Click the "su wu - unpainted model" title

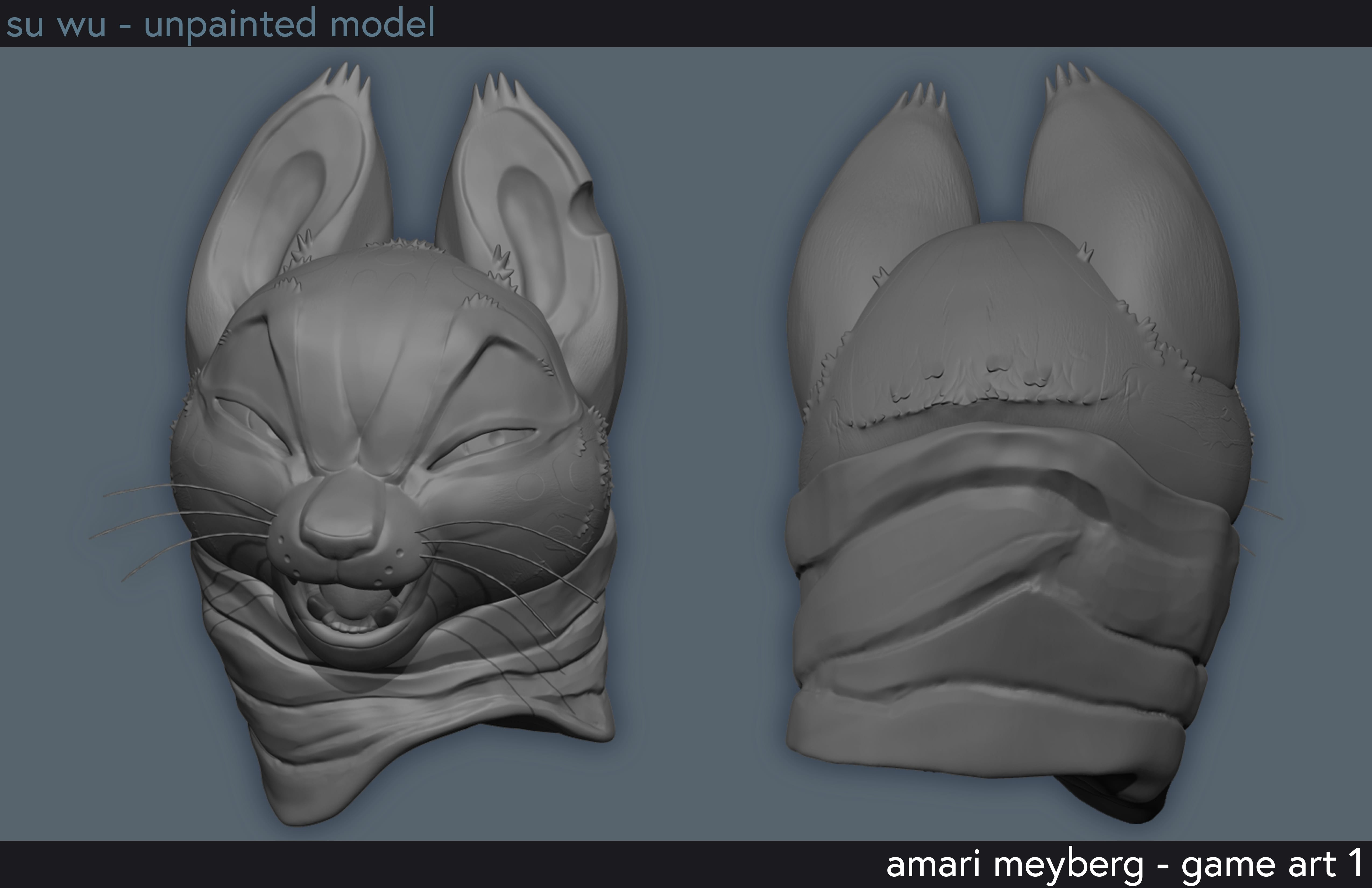(x=220, y=24)
